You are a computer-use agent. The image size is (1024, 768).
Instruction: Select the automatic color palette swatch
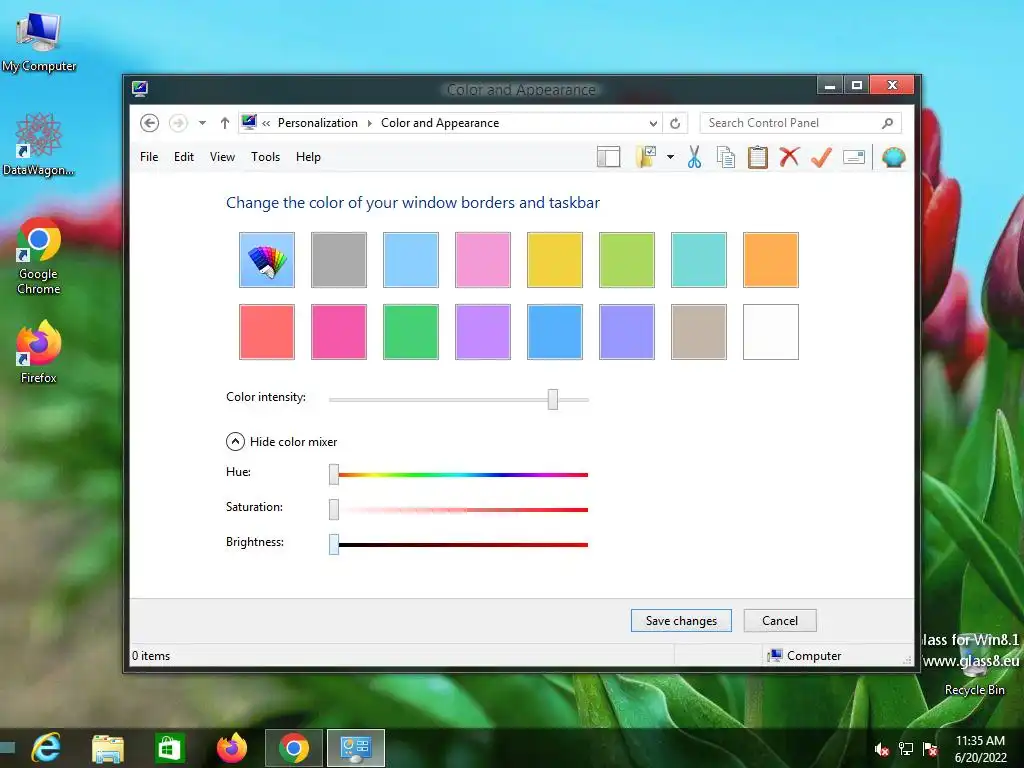coord(267,260)
